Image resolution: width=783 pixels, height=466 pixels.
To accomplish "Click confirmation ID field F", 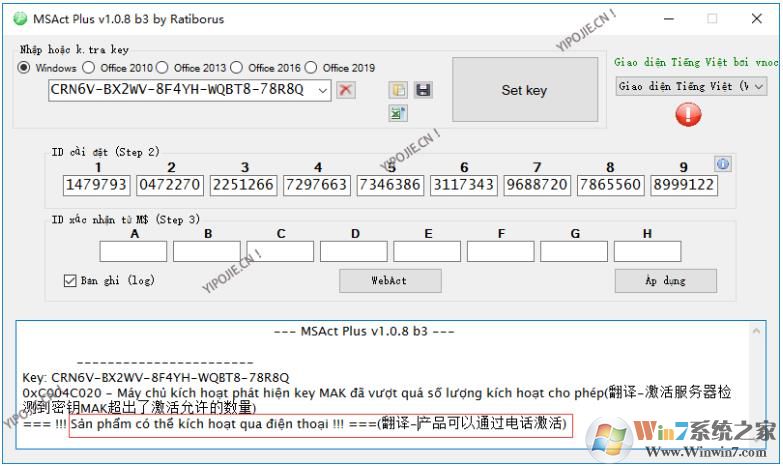I will tap(500, 252).
